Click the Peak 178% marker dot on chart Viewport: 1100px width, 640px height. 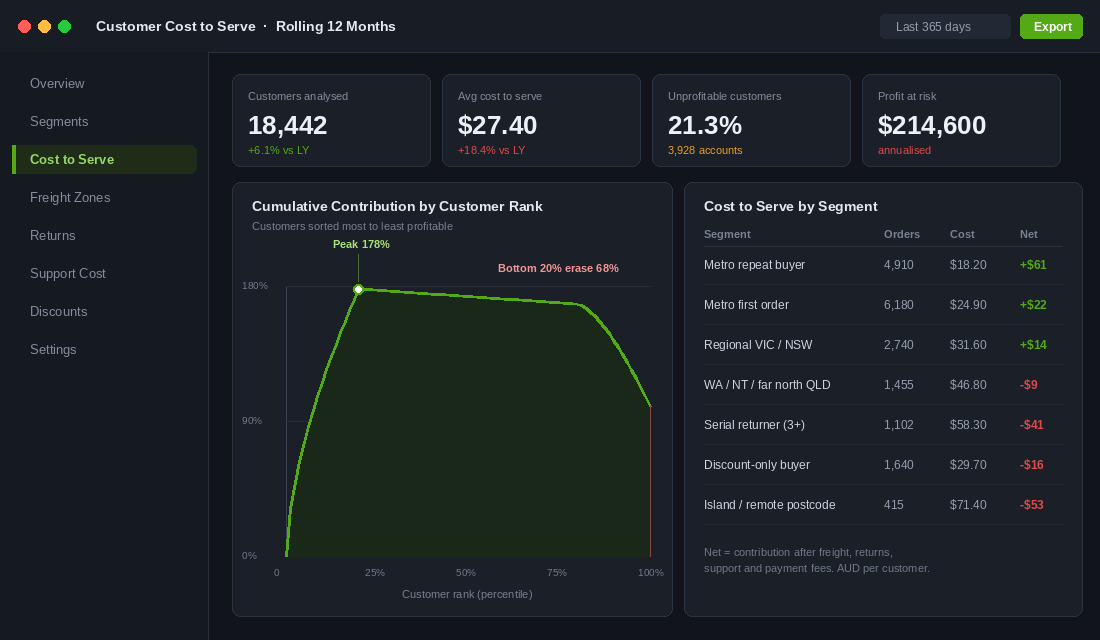tap(358, 289)
